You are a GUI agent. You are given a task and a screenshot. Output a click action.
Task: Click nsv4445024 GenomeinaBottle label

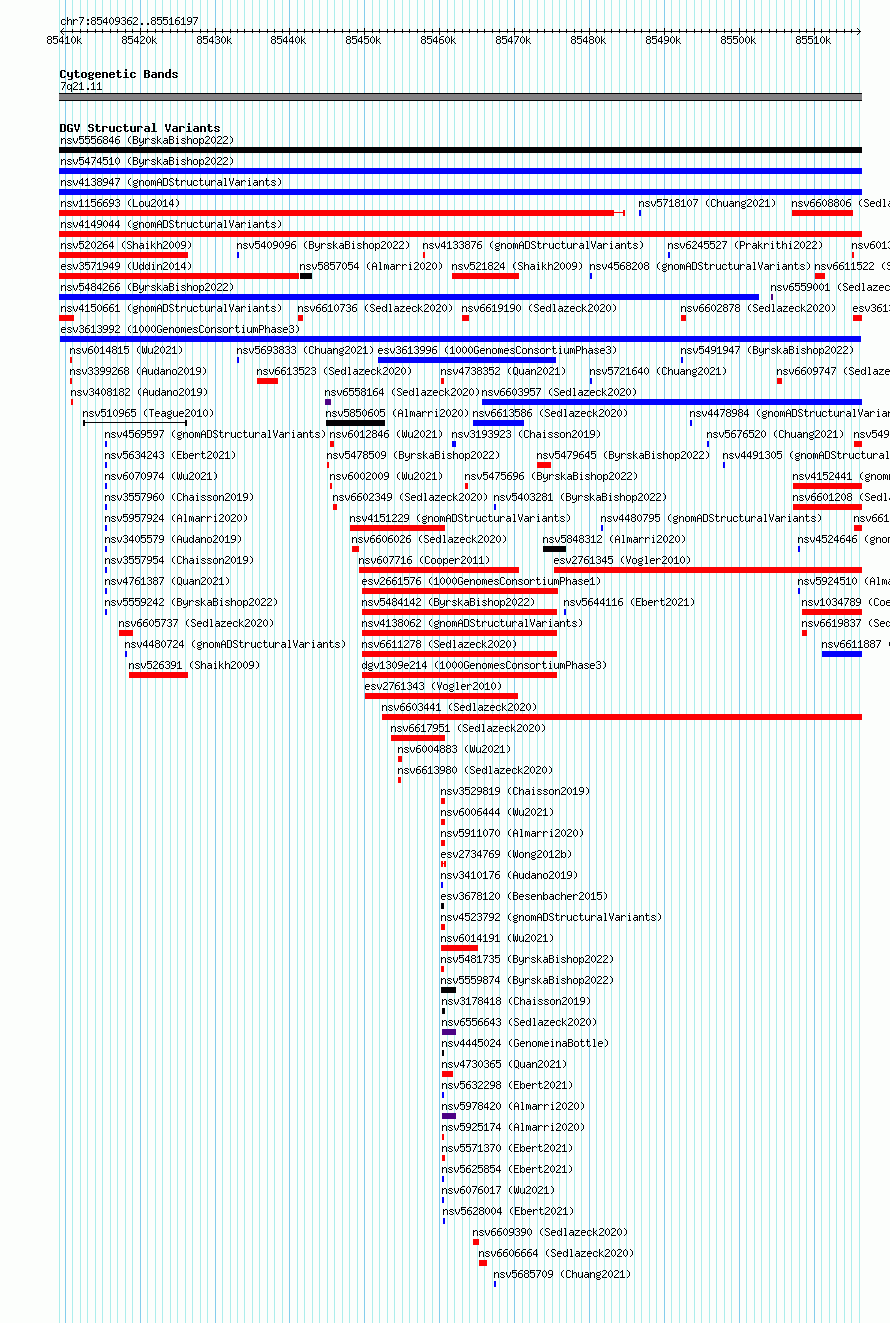tap(525, 1043)
